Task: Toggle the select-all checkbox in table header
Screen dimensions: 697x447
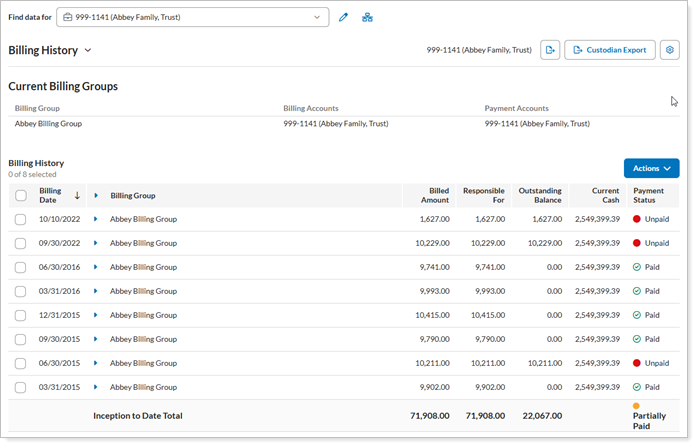Action: pyautogui.click(x=21, y=196)
